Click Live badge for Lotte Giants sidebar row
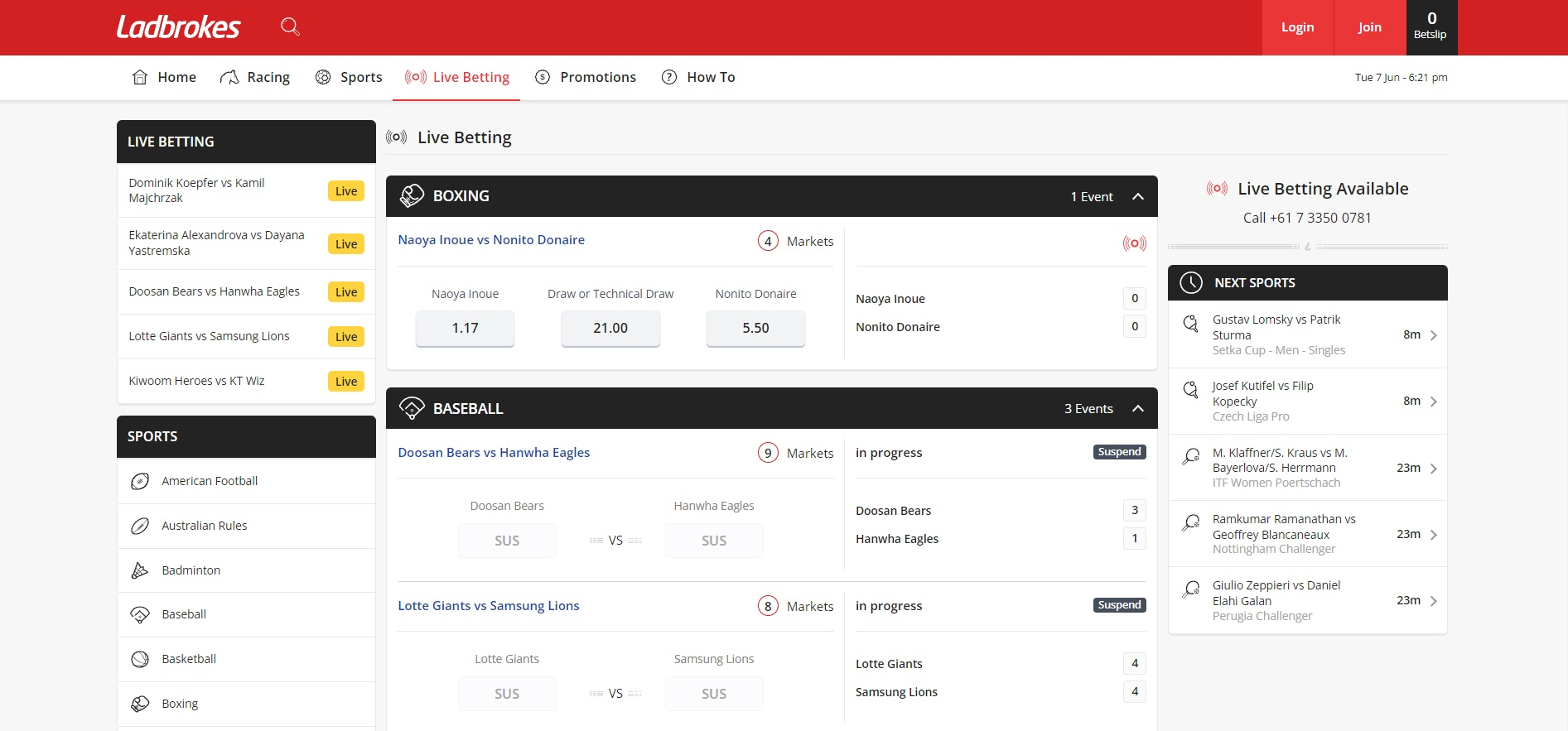Viewport: 1568px width, 731px height. pyautogui.click(x=346, y=337)
